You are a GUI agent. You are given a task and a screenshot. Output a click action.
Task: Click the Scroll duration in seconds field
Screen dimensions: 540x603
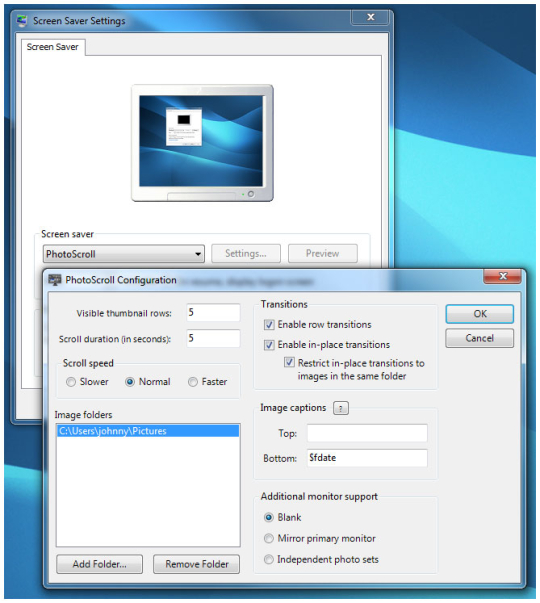(x=213, y=338)
